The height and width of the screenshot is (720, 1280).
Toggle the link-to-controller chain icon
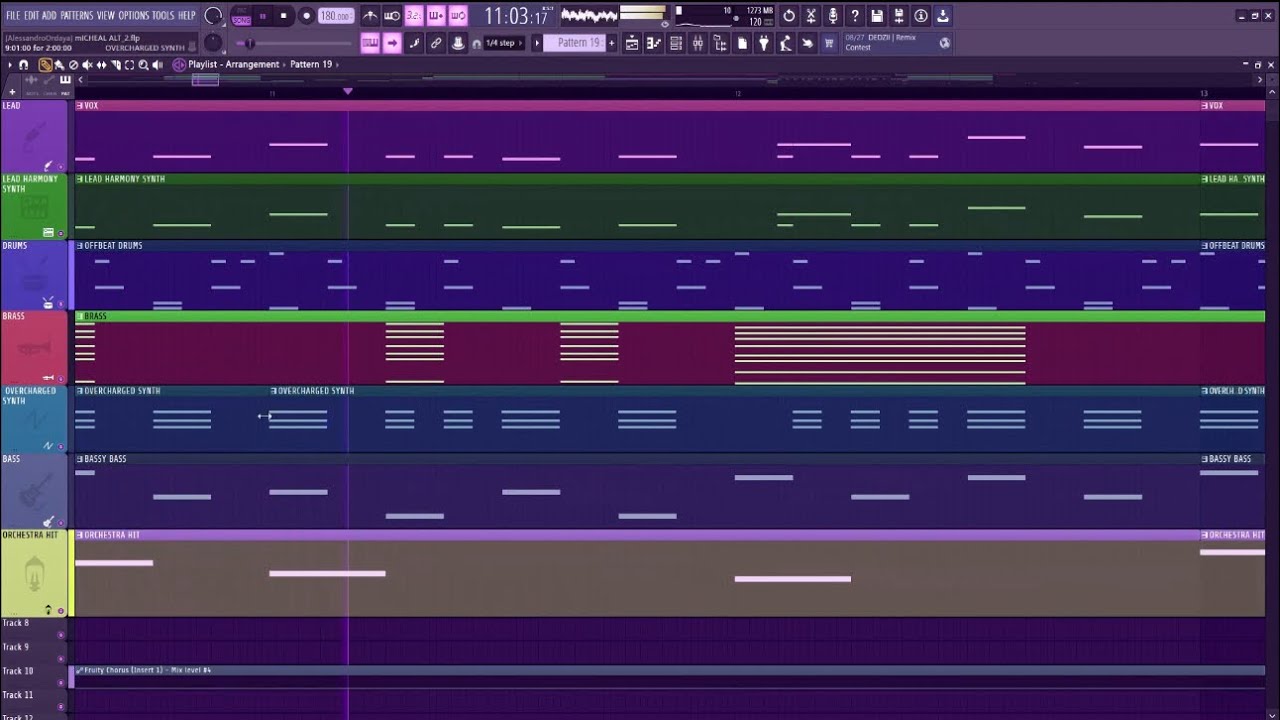[436, 43]
